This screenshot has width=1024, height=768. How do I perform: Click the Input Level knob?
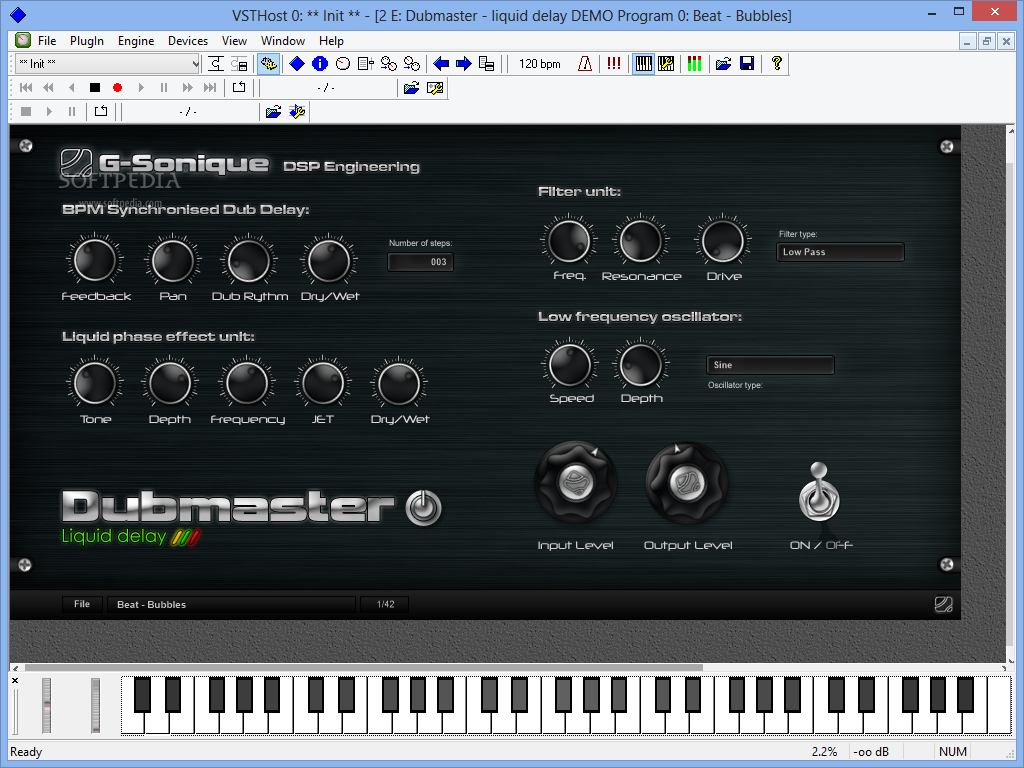pos(575,483)
